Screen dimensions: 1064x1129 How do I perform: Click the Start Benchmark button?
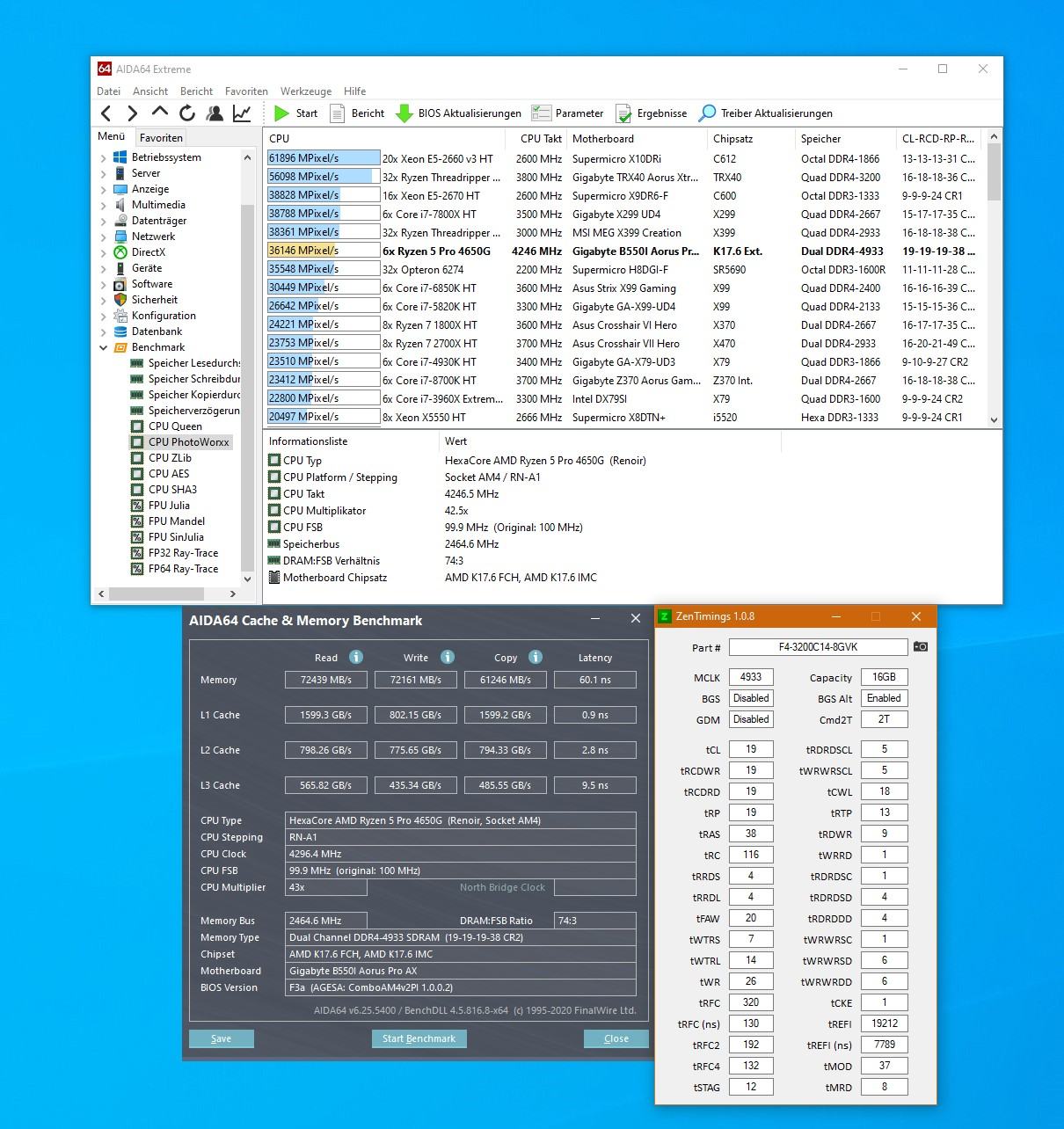click(x=419, y=1038)
